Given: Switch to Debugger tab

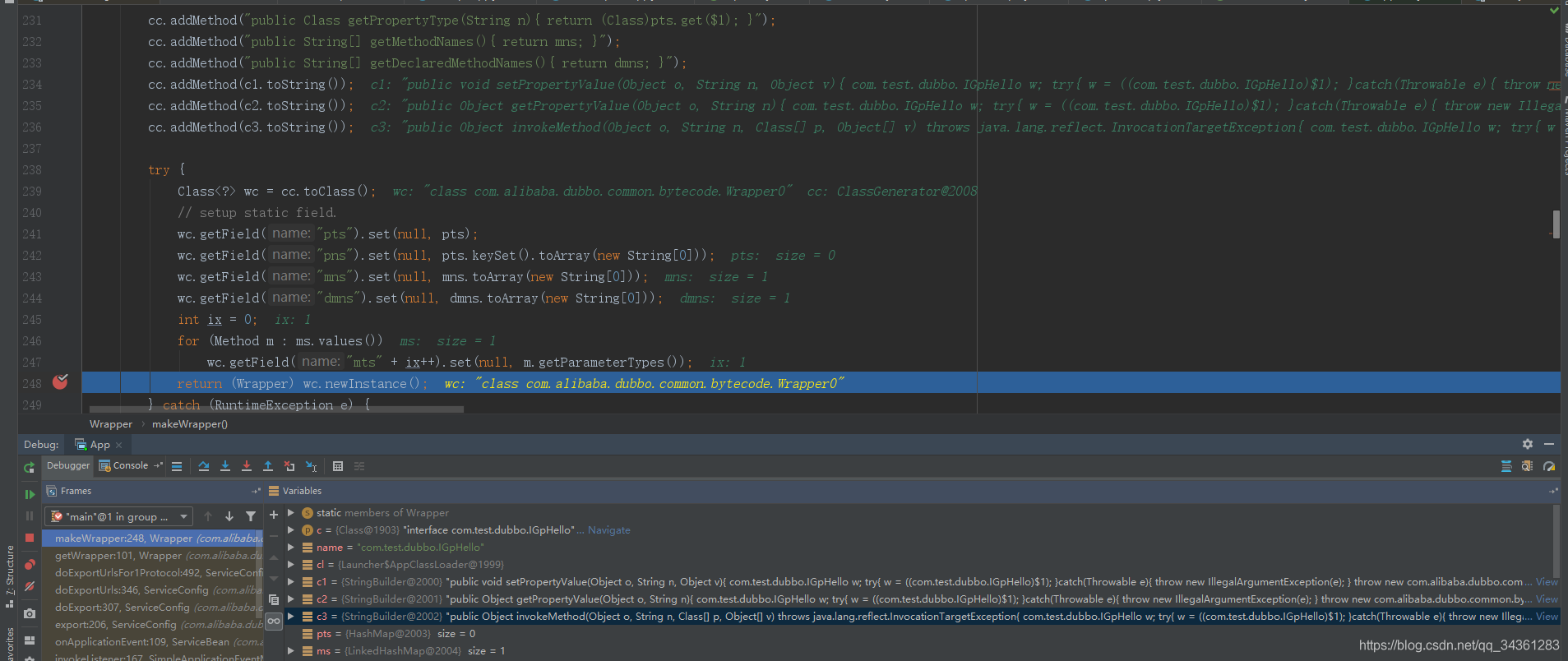Looking at the screenshot, I should (x=68, y=465).
